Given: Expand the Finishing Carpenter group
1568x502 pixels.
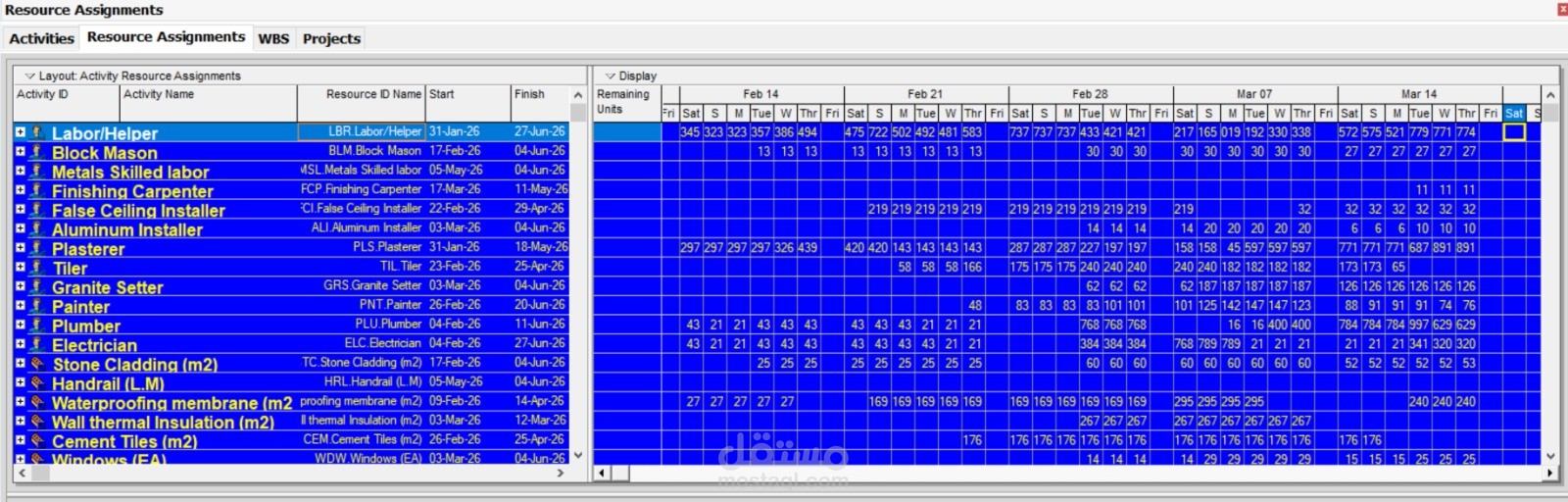Looking at the screenshot, I should [20, 189].
